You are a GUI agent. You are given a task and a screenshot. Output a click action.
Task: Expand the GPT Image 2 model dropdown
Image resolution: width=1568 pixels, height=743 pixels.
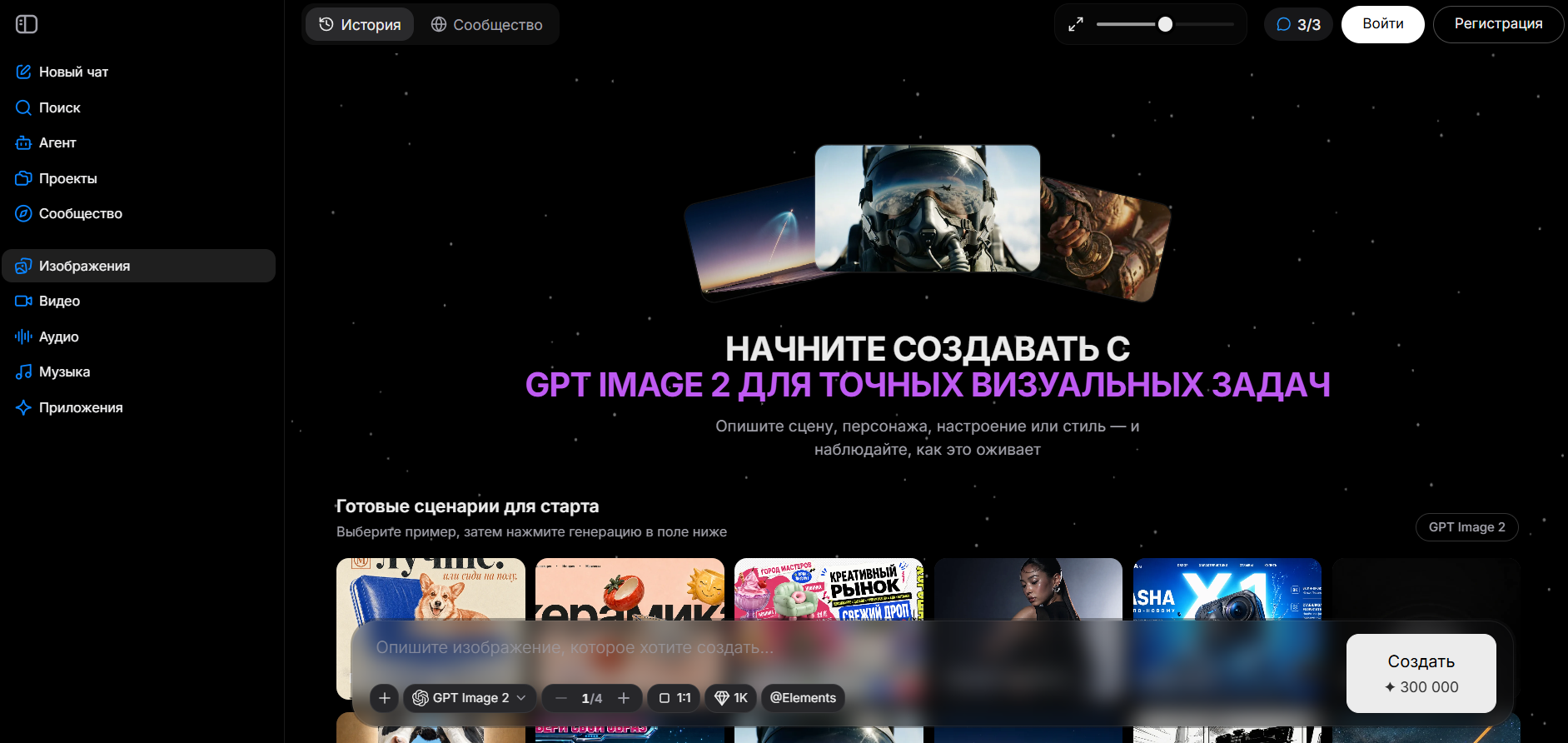tap(470, 698)
